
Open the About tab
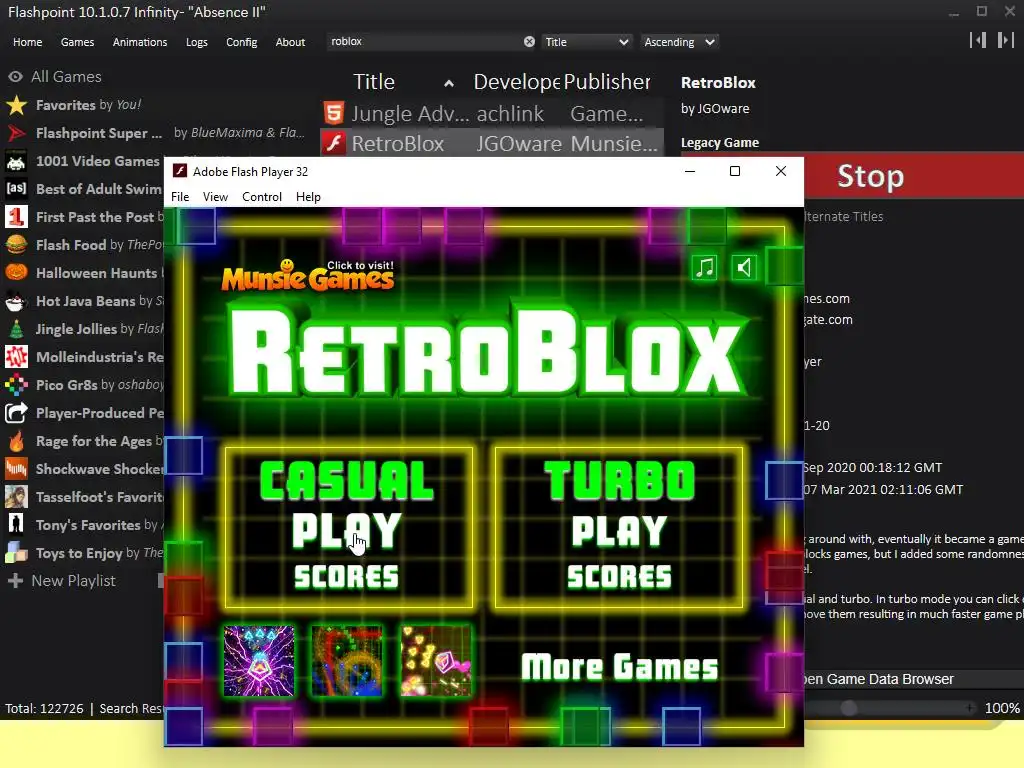pos(290,42)
